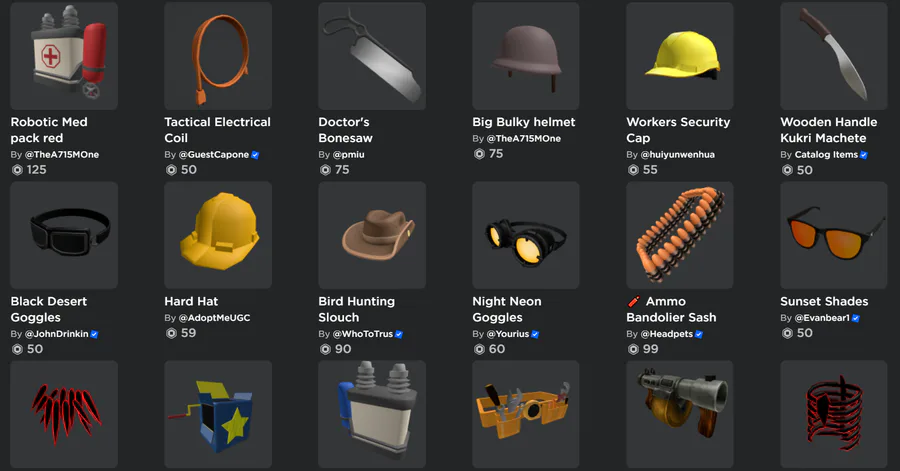Open creator @AdoptMeUGC's profile
Image resolution: width=900 pixels, height=471 pixels.
tap(214, 317)
